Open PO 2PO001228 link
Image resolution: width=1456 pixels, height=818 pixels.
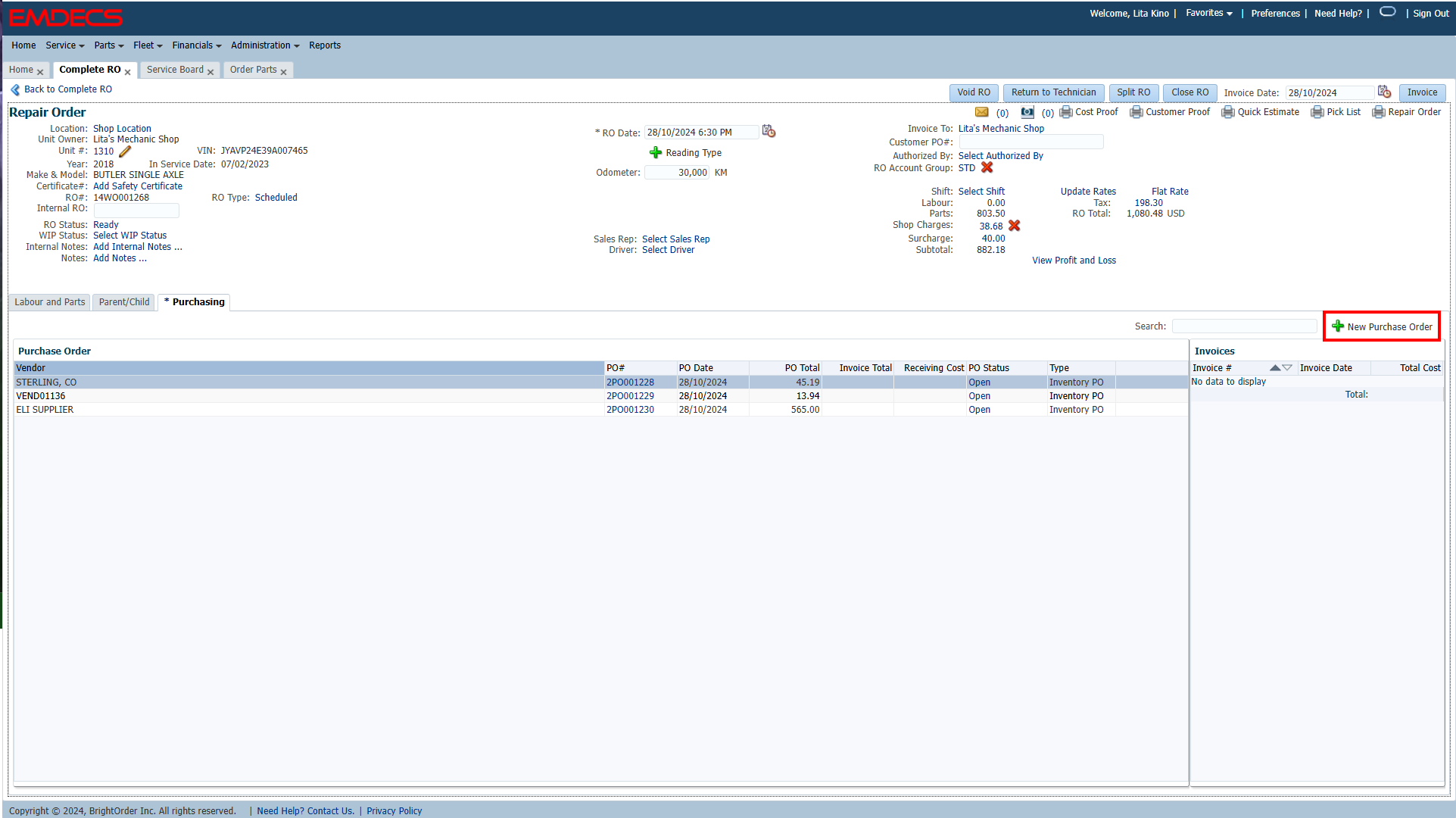(x=630, y=382)
